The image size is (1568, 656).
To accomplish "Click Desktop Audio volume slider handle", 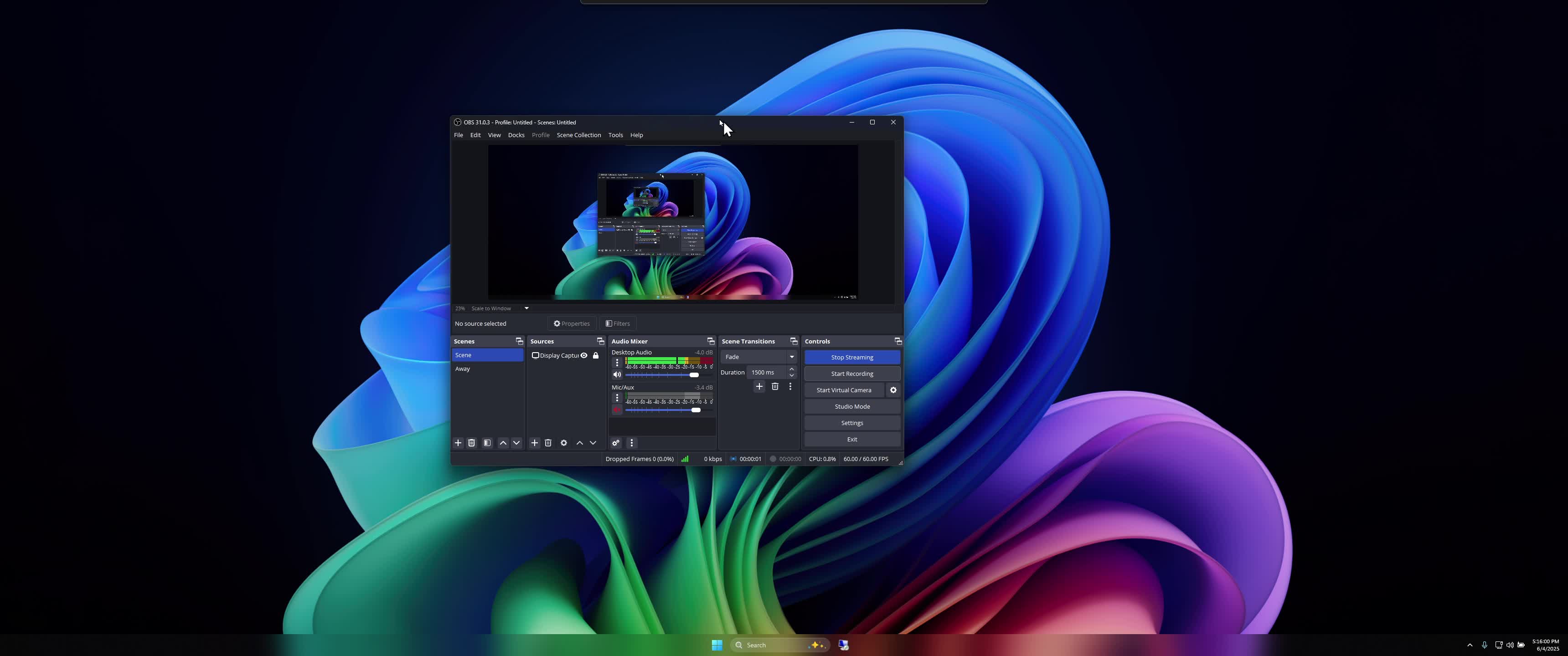I will coord(694,375).
